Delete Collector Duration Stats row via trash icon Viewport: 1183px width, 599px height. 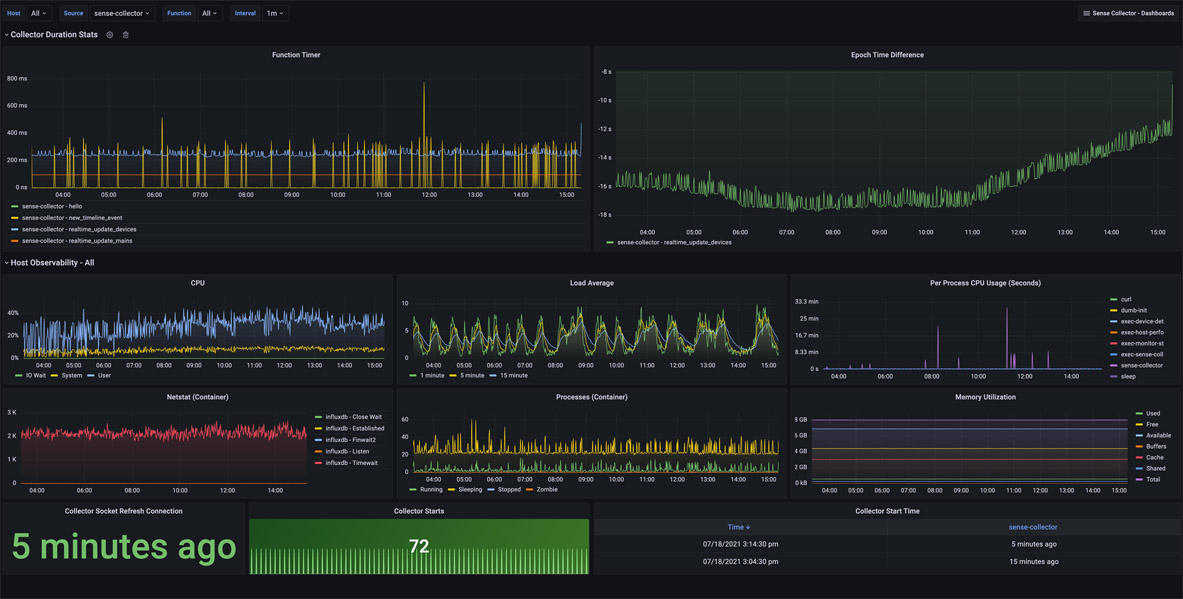coord(126,35)
